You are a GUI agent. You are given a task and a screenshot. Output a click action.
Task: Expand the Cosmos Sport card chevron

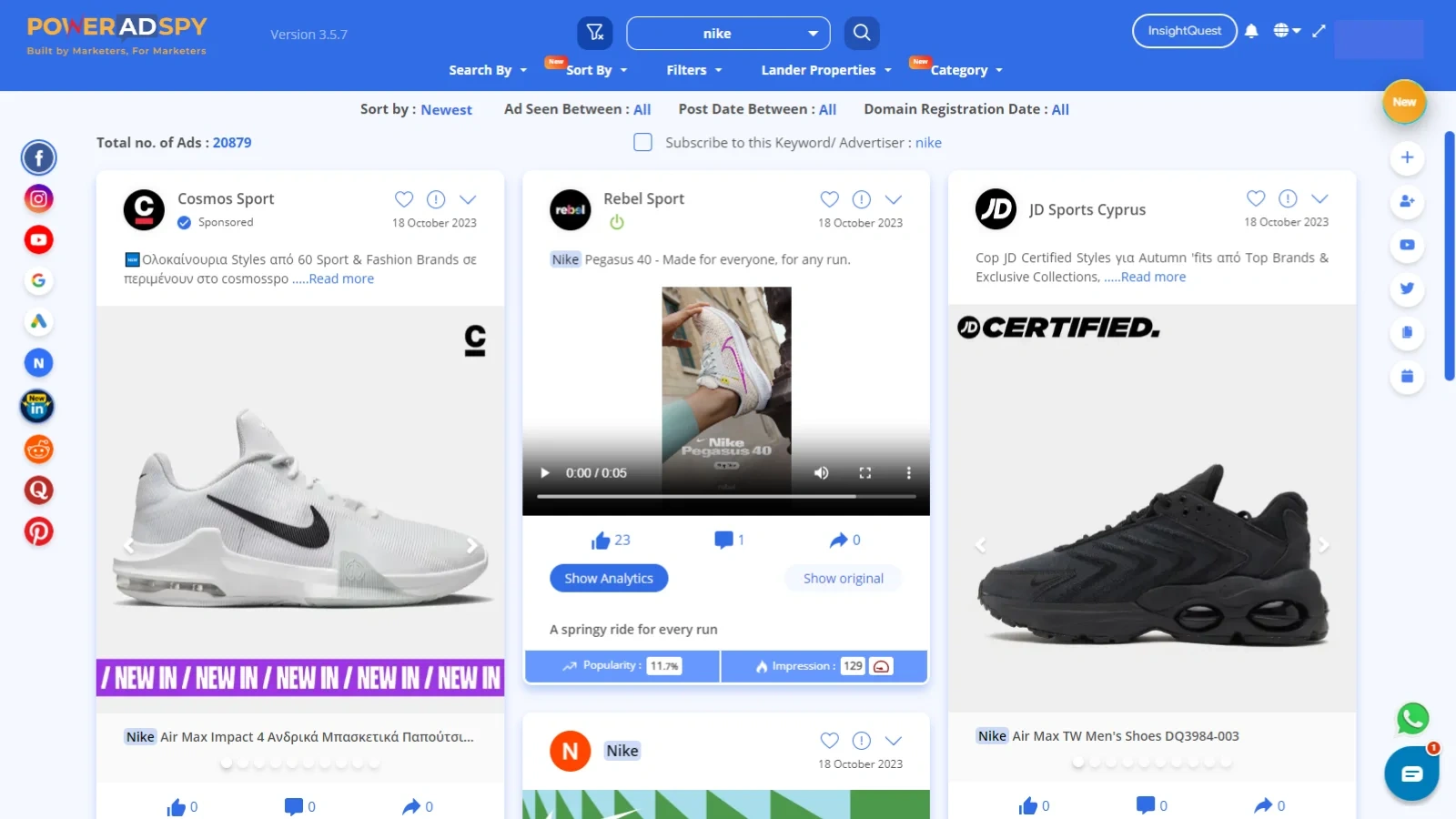click(468, 199)
